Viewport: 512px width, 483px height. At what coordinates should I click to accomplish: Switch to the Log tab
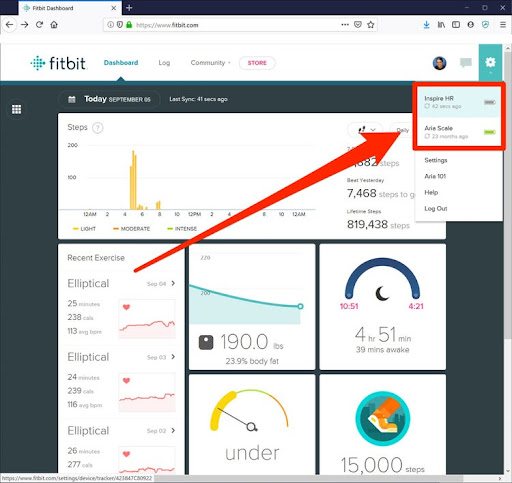pos(164,63)
